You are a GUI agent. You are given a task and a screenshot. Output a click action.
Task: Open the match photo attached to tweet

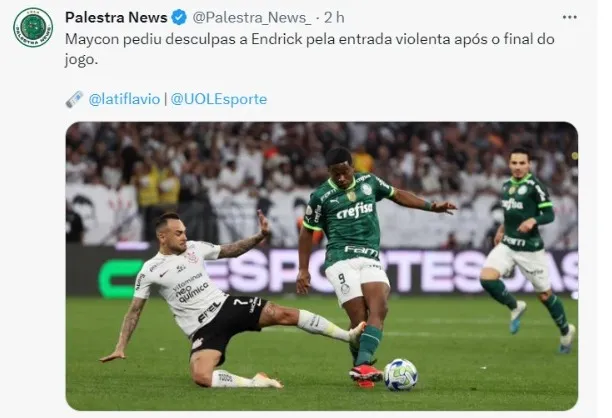(x=322, y=266)
